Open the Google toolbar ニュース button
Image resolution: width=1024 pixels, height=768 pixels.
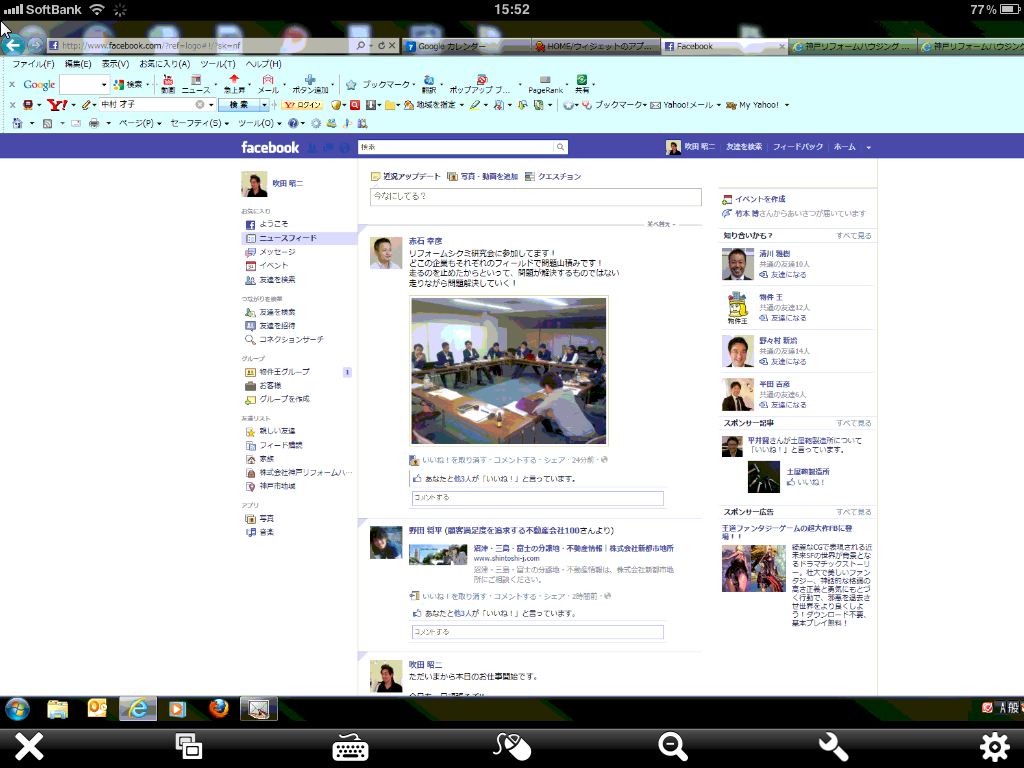click(x=196, y=84)
